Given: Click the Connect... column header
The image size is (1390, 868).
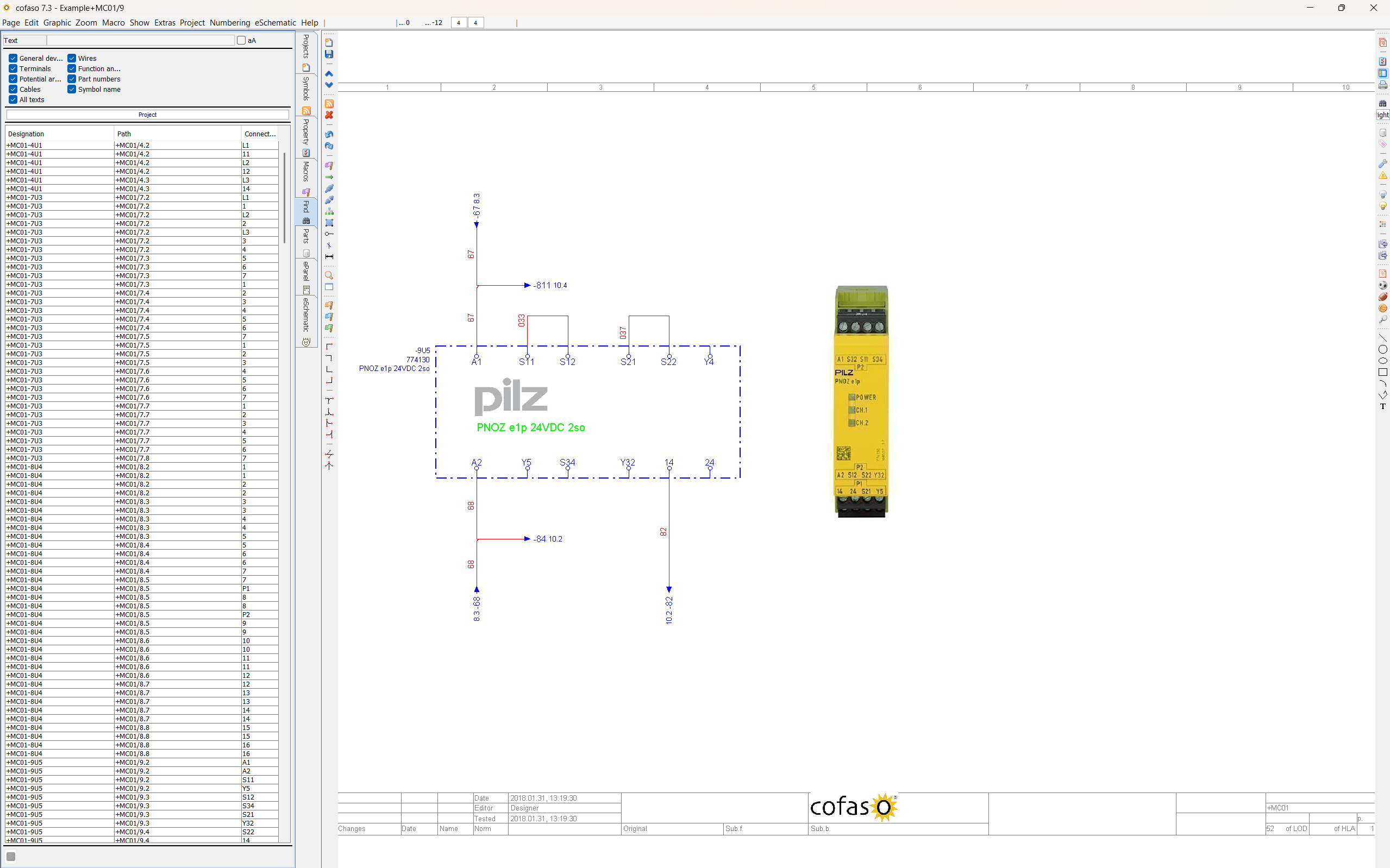Looking at the screenshot, I should [260, 134].
